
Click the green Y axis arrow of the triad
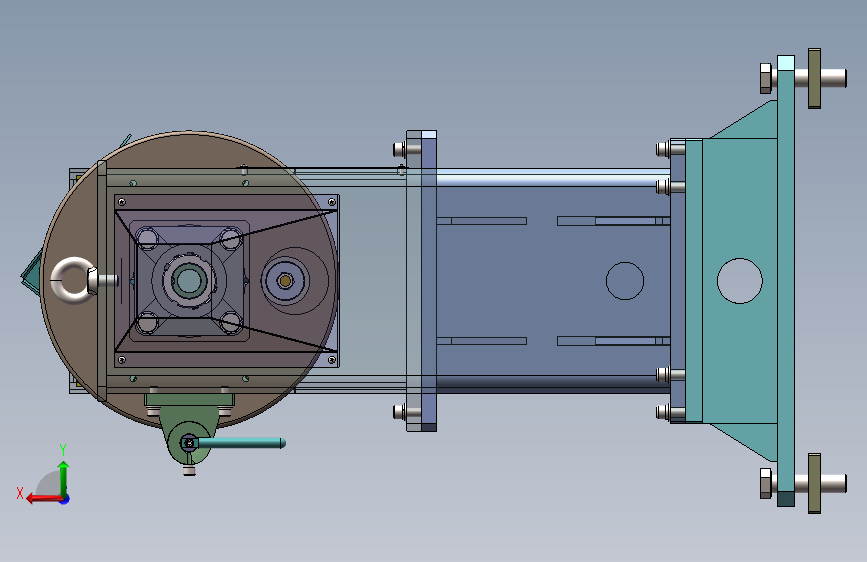64,478
